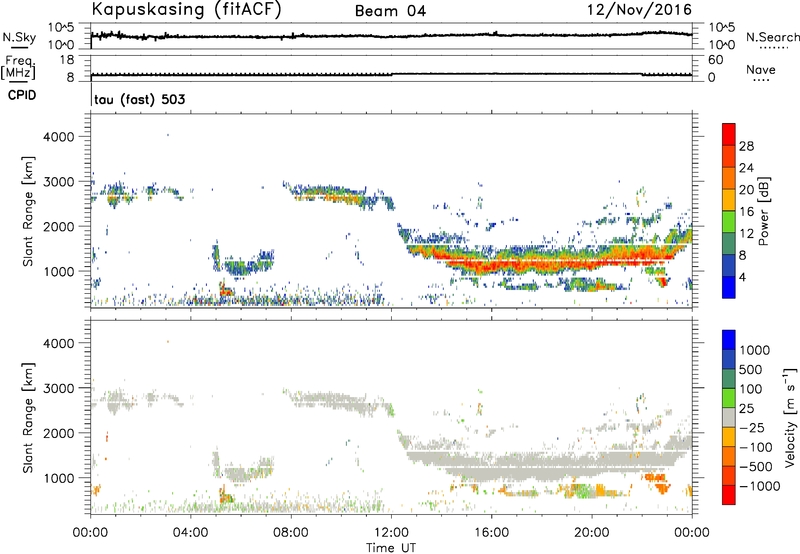Select the CPID row label
The height and width of the screenshot is (554, 800).
[x=22, y=95]
